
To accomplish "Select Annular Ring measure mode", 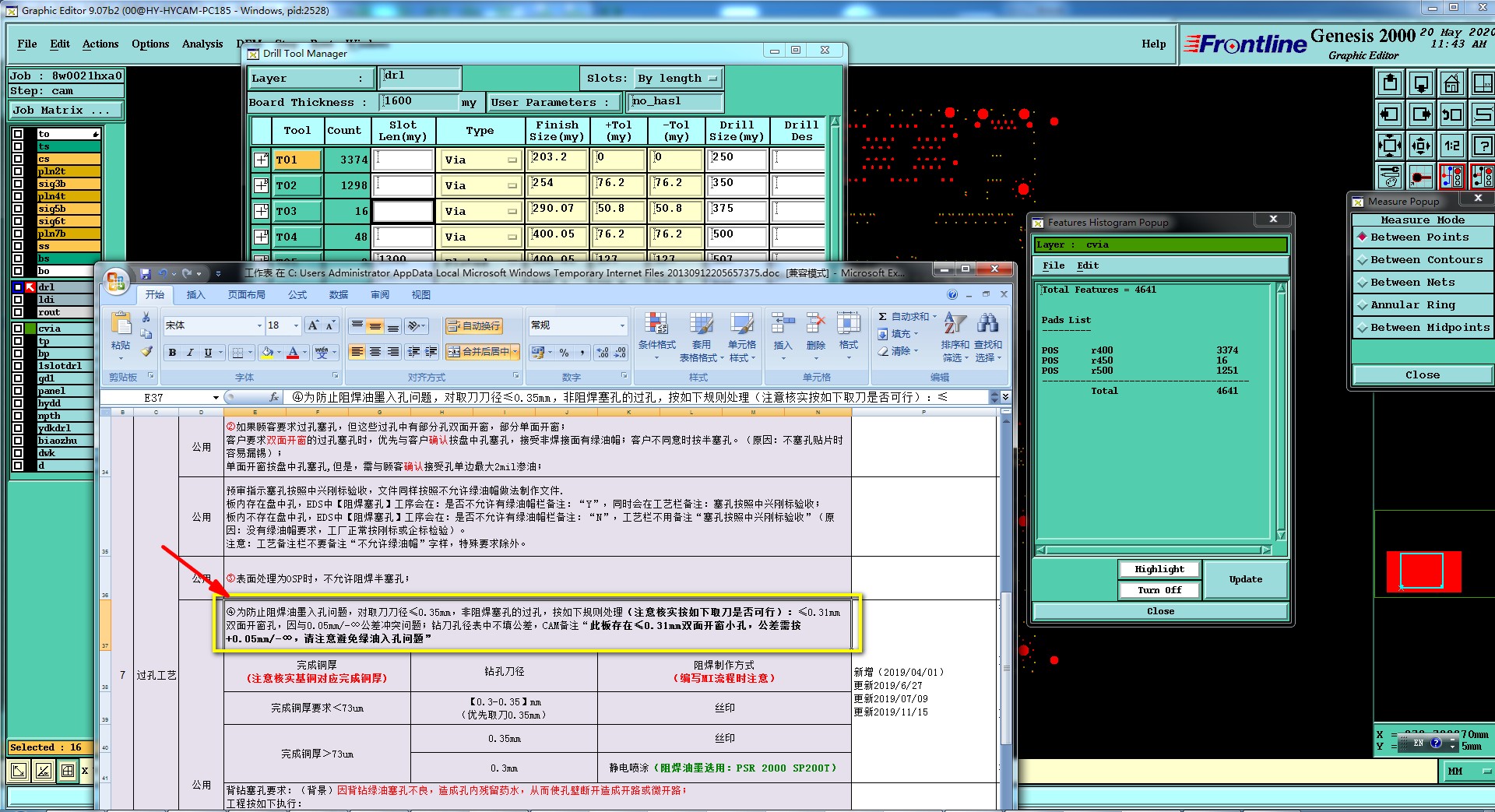I will pos(1422,304).
